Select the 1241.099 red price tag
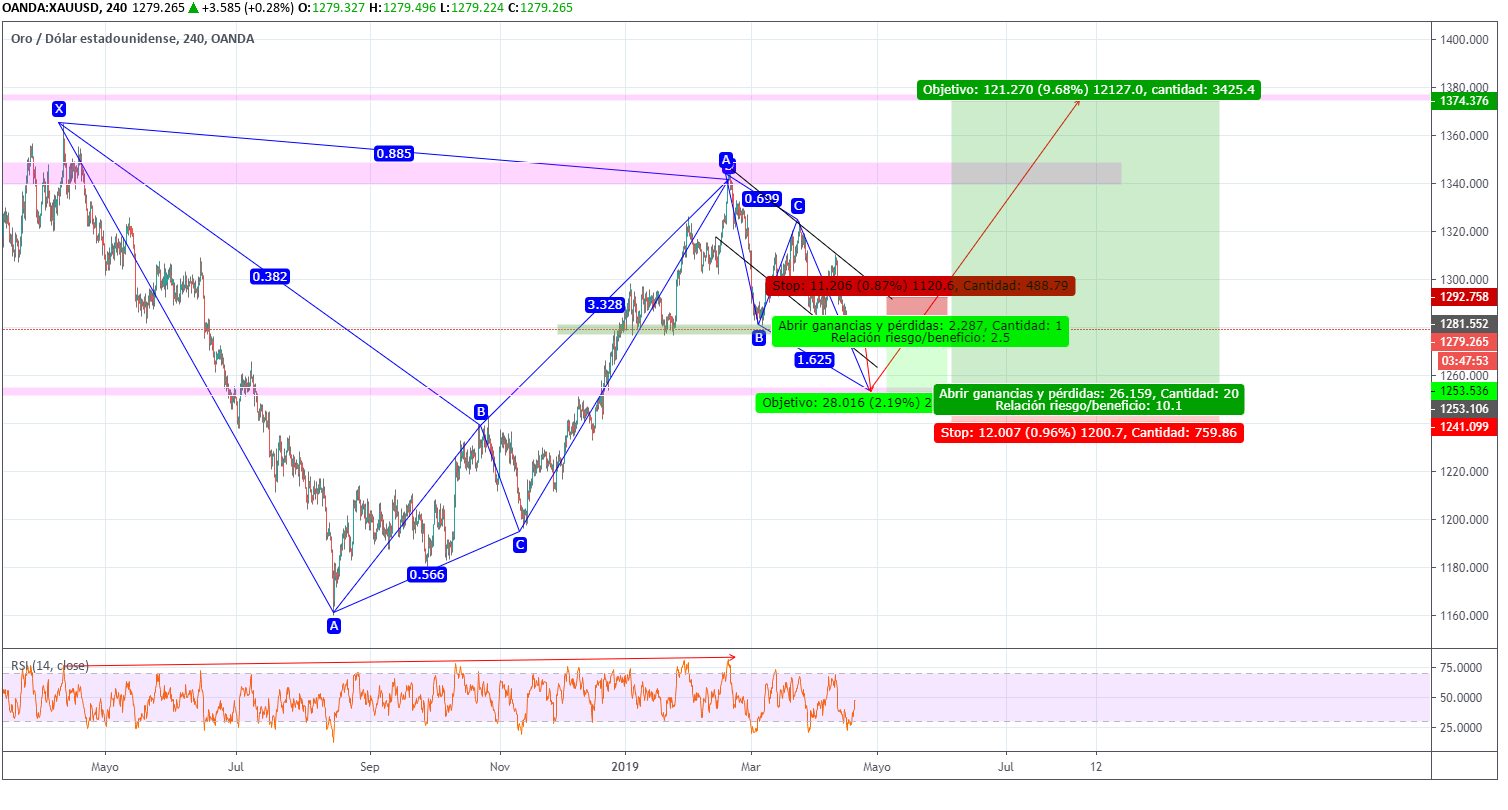Image resolution: width=1508 pixels, height=810 pixels. tap(1465, 426)
